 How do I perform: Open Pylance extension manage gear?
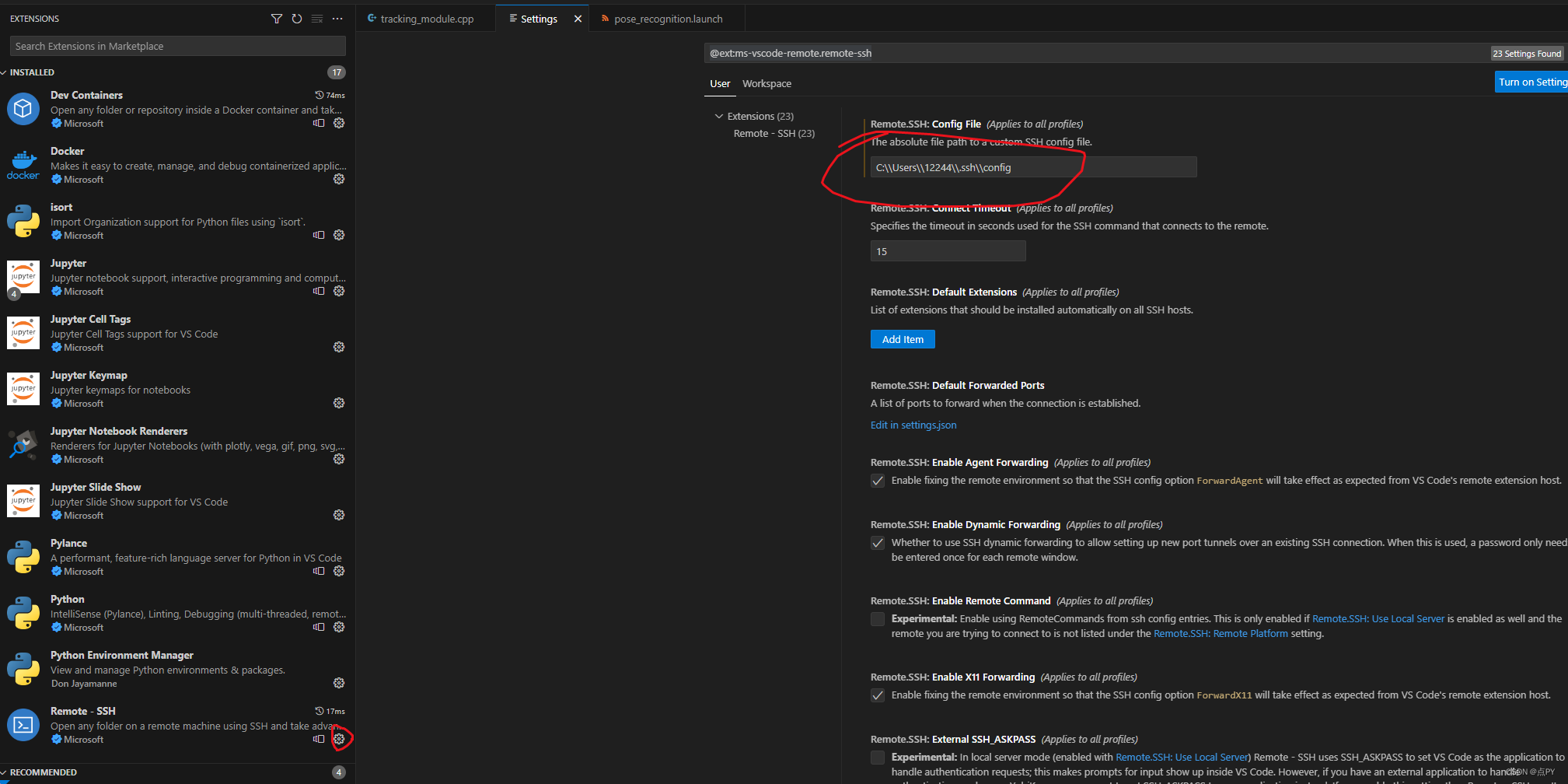[339, 571]
